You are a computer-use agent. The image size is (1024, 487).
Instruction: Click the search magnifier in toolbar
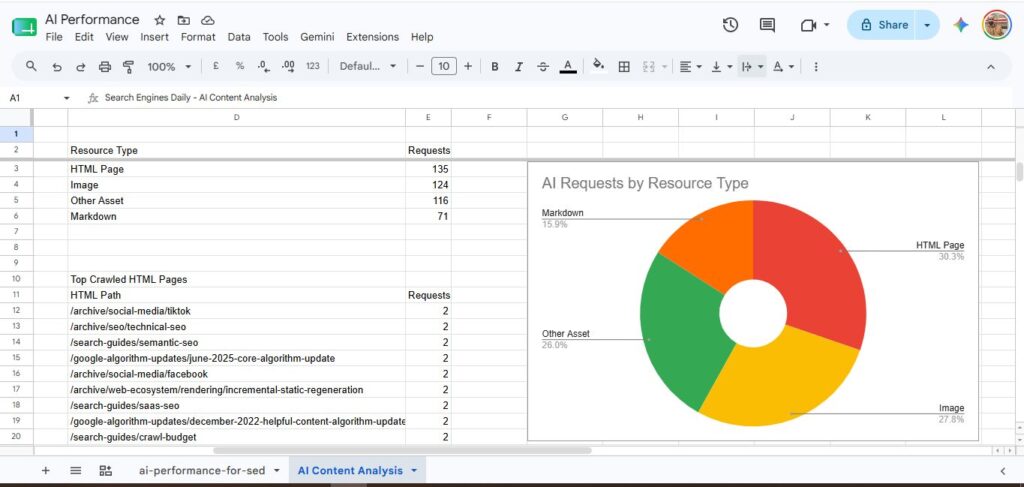tap(31, 66)
